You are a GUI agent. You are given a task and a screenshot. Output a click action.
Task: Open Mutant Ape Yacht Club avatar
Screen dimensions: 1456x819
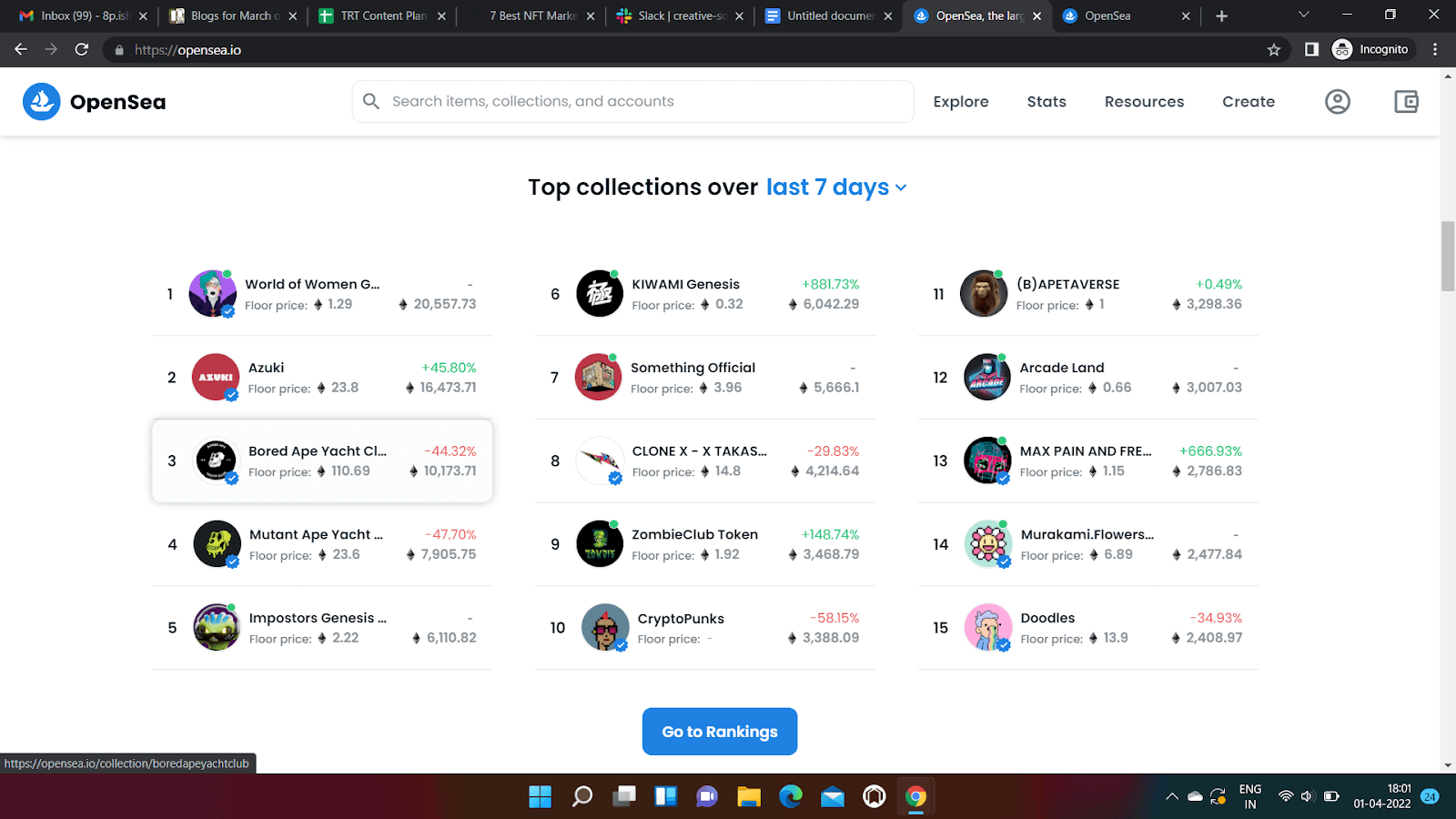click(x=217, y=544)
